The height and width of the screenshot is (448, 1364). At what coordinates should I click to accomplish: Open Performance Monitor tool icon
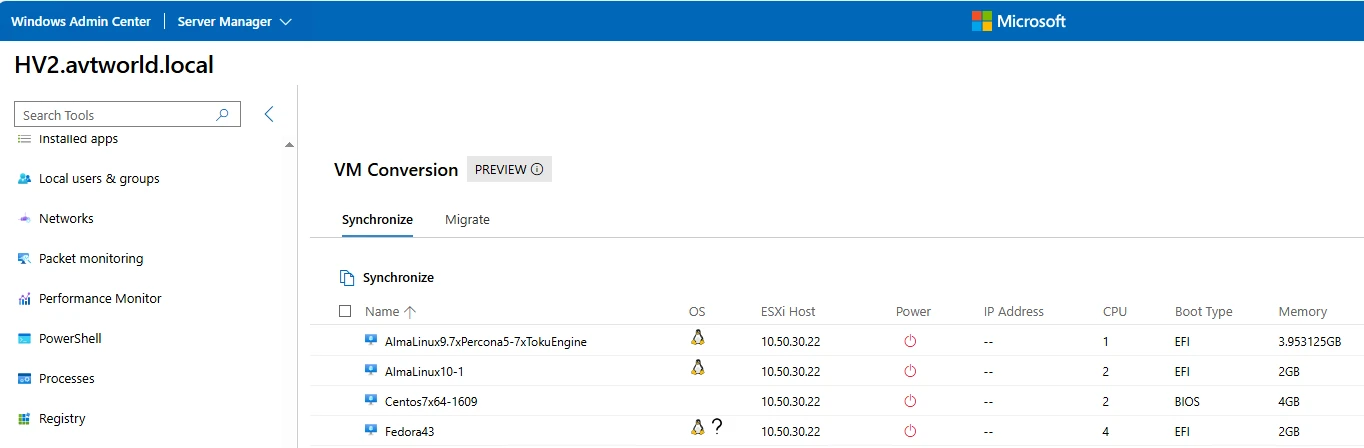[25, 299]
